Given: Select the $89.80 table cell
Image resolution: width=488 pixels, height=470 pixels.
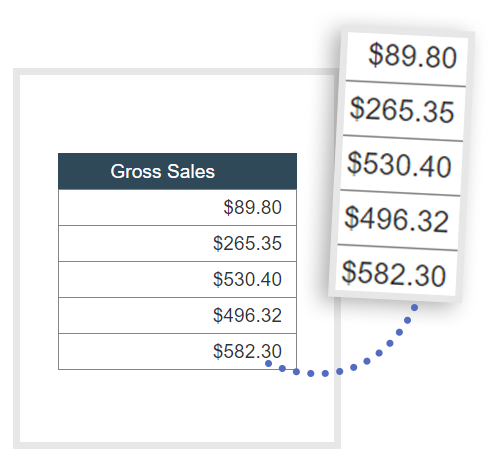Looking at the screenshot, I should (177, 207).
